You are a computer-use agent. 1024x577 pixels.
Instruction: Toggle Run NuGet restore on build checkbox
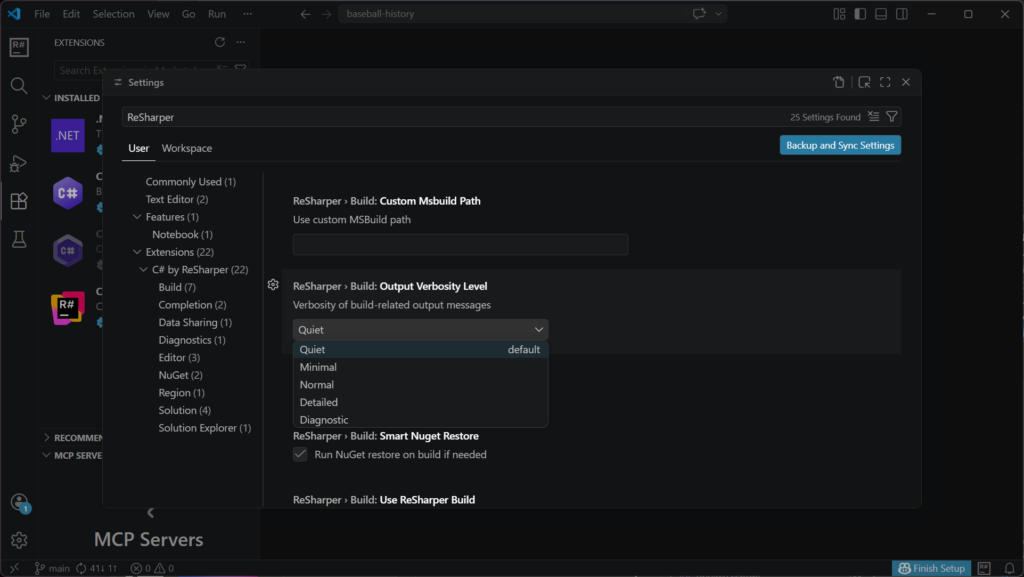300,454
